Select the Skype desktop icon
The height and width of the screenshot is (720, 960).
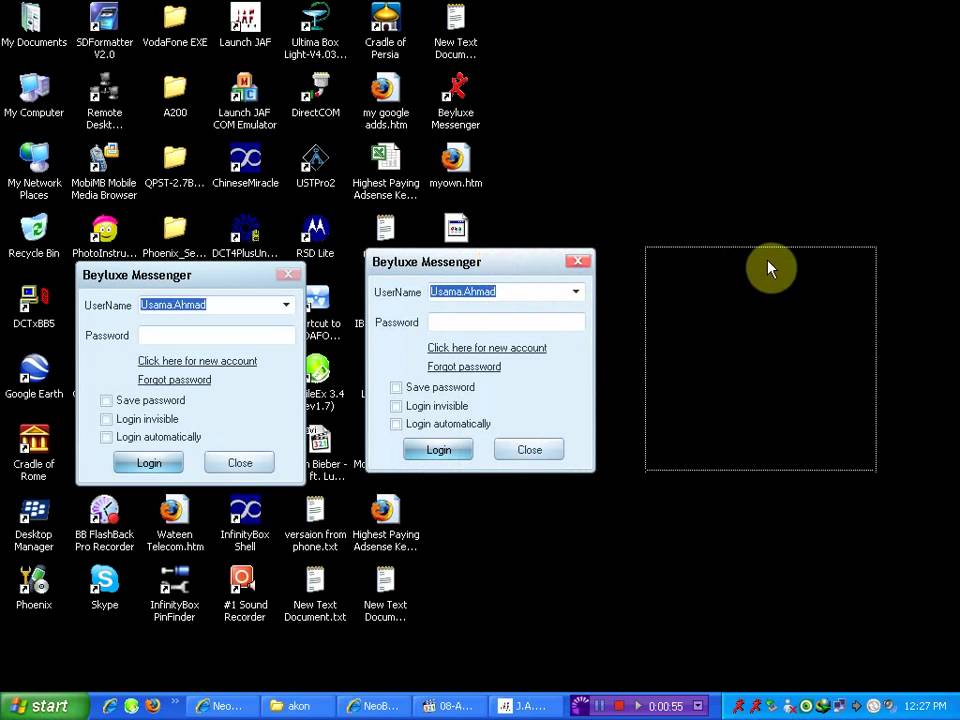(x=104, y=588)
